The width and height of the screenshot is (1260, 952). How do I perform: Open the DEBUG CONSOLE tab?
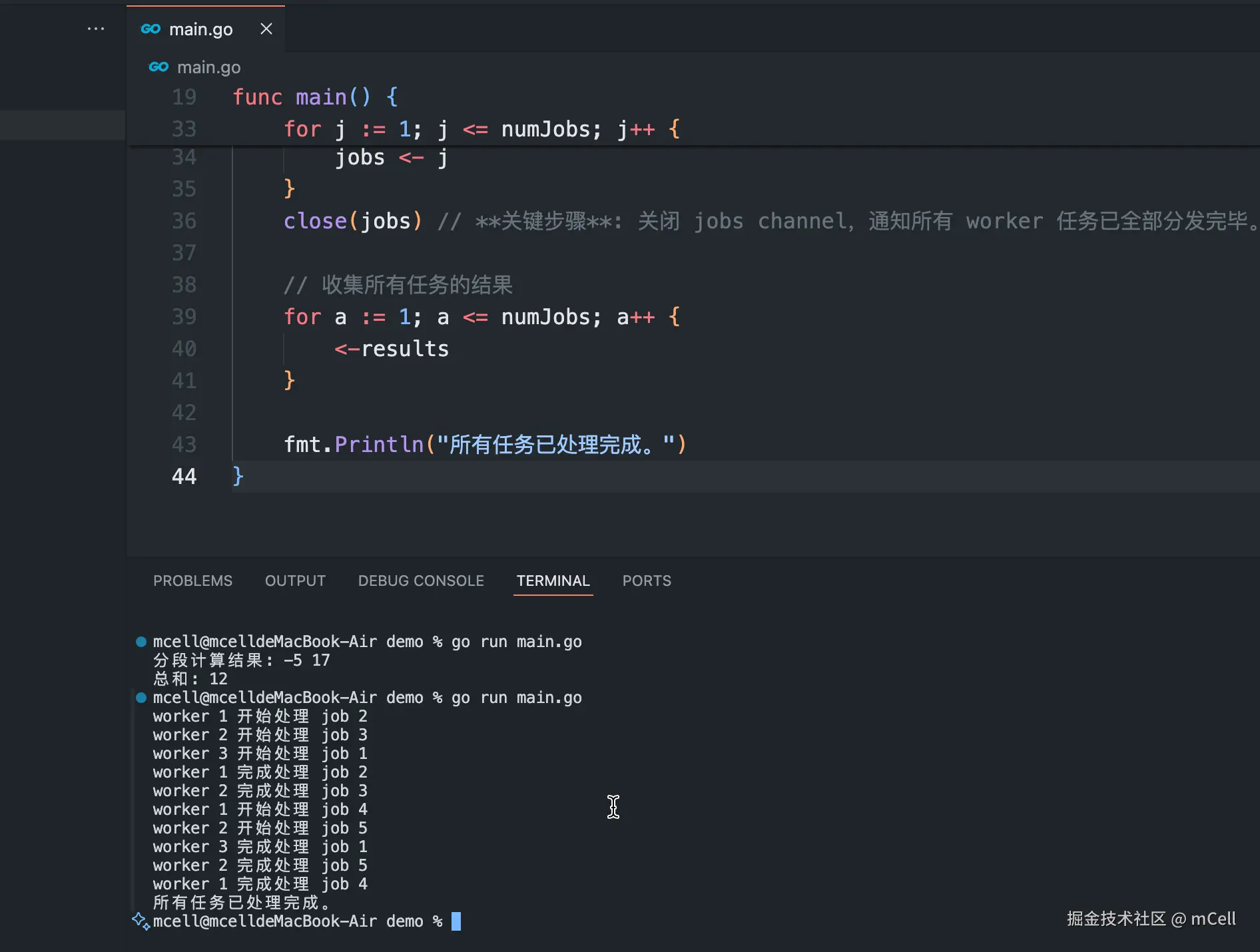click(x=421, y=581)
